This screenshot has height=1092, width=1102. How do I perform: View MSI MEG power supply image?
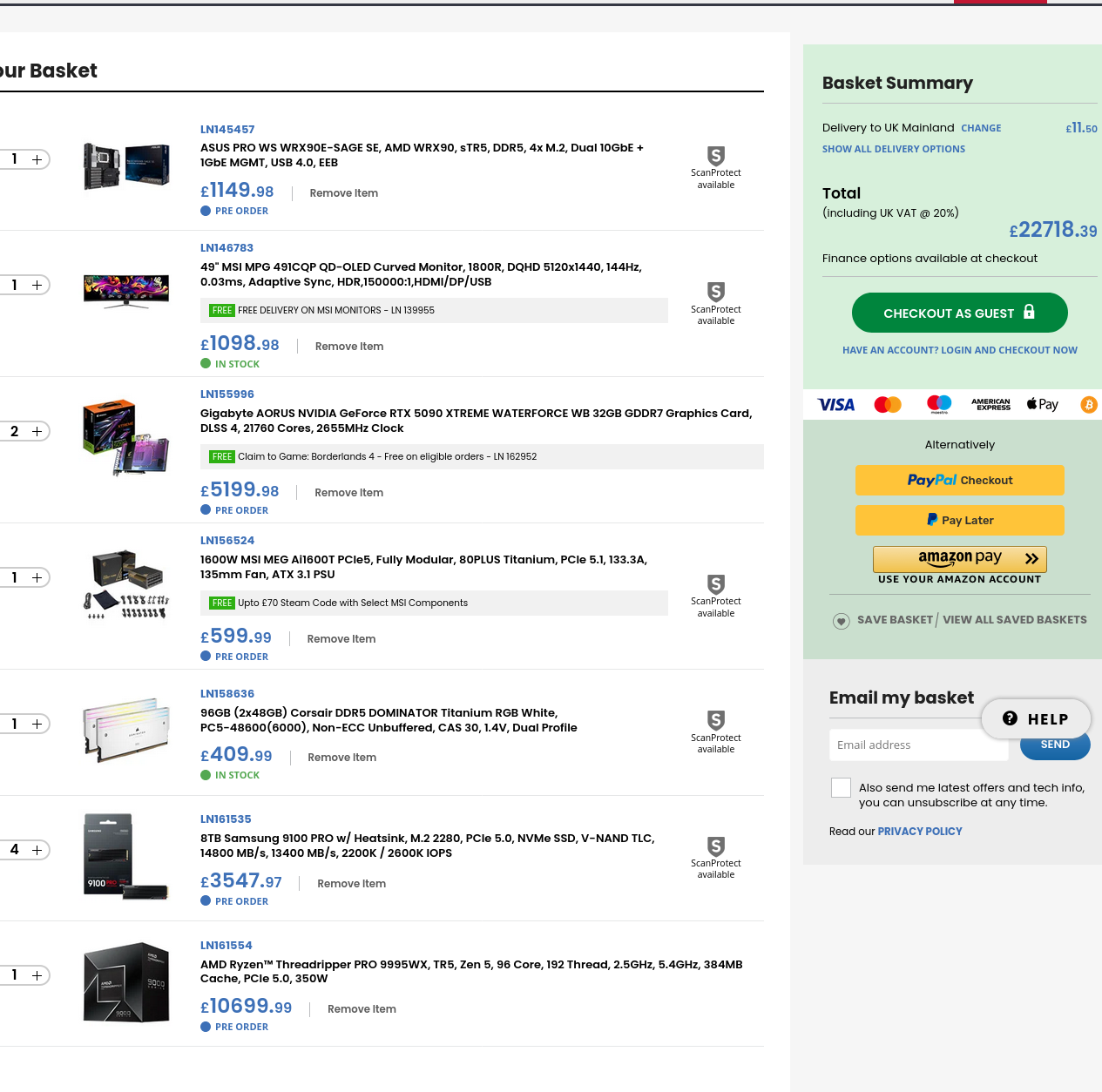[x=126, y=583]
